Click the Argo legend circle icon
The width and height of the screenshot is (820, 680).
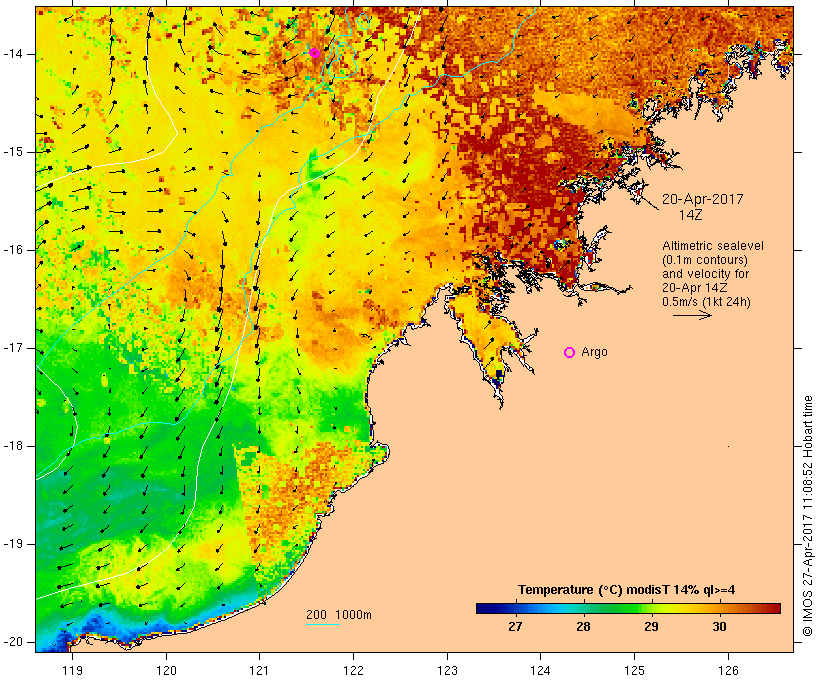click(x=570, y=353)
